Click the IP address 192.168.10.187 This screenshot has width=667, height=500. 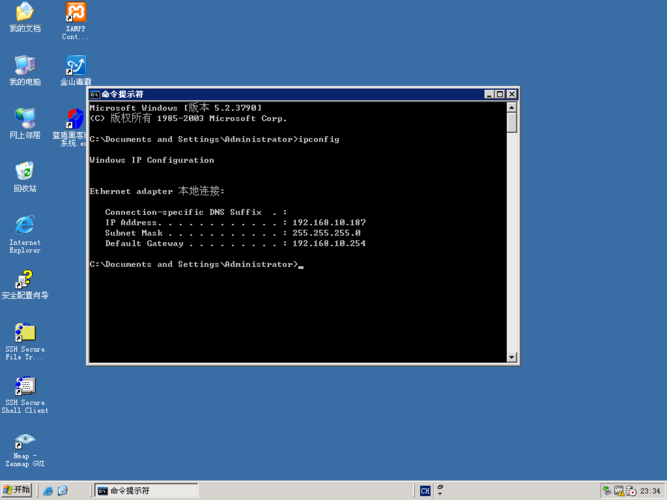click(x=329, y=223)
